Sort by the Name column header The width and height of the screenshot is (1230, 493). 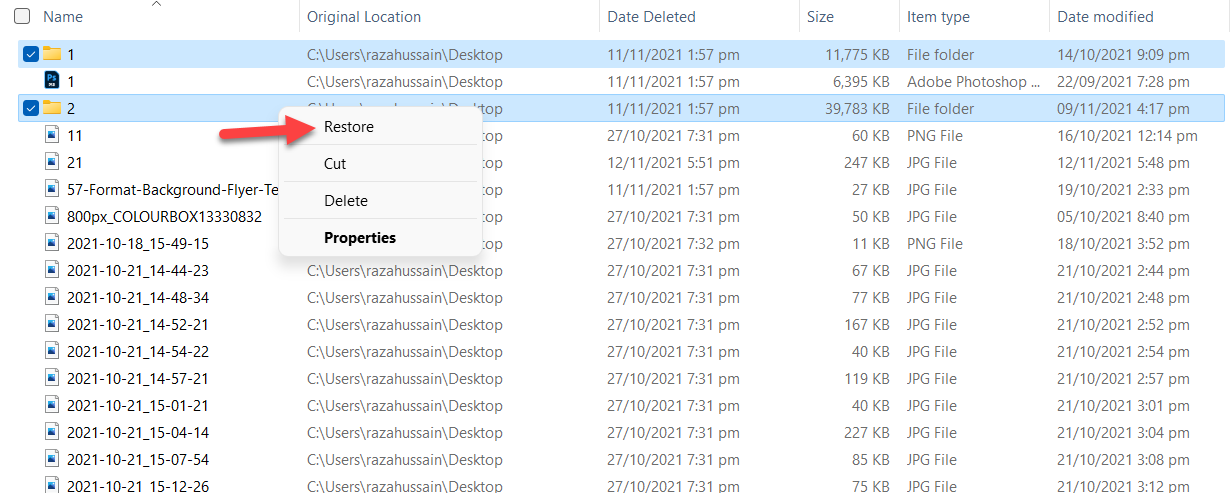pos(63,17)
